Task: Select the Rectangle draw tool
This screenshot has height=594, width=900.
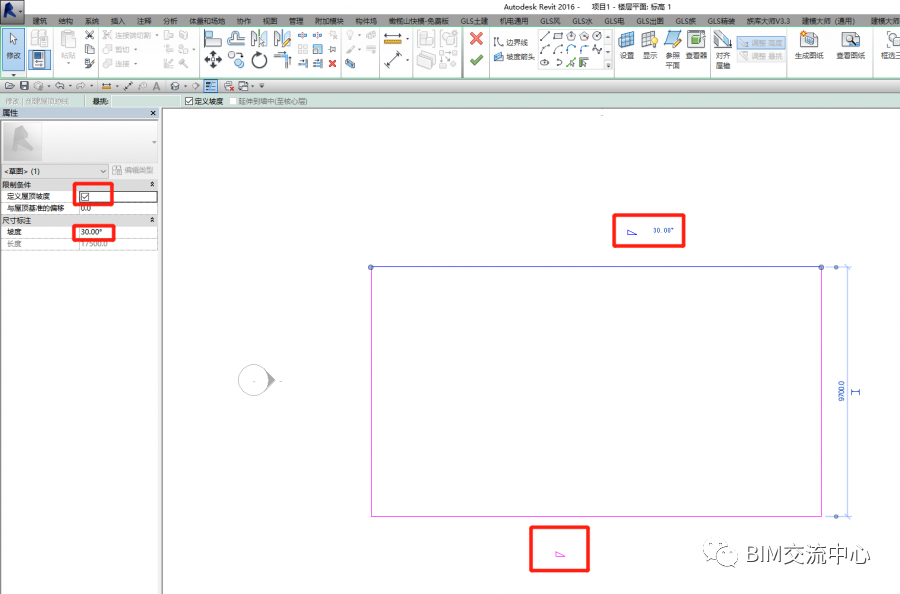Action: click(557, 36)
